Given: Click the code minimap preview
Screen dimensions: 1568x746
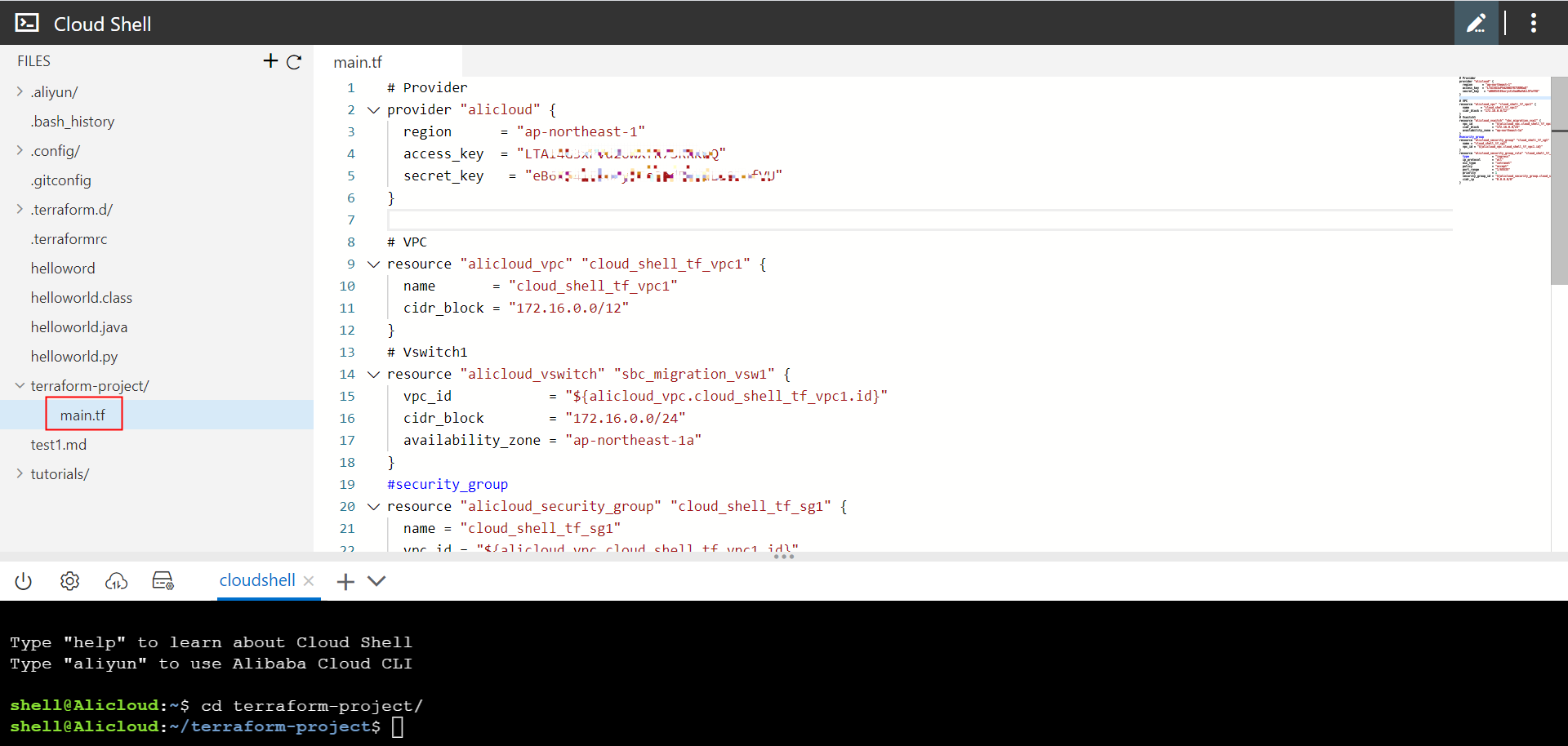Looking at the screenshot, I should click(1504, 129).
